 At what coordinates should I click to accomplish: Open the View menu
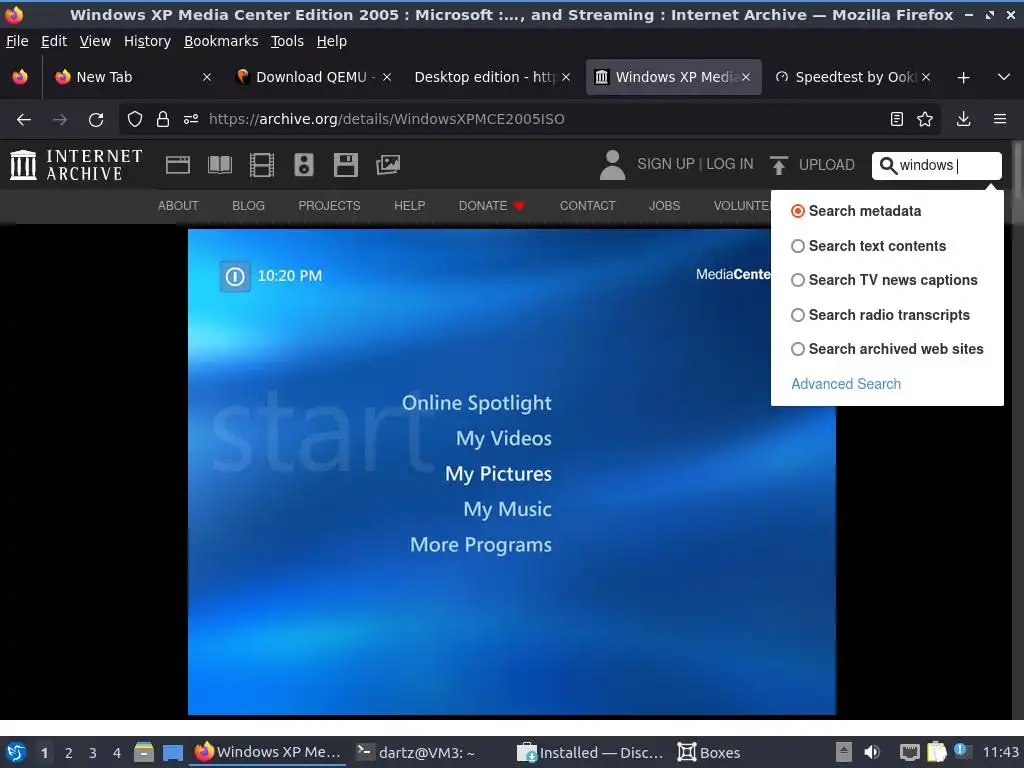point(95,41)
